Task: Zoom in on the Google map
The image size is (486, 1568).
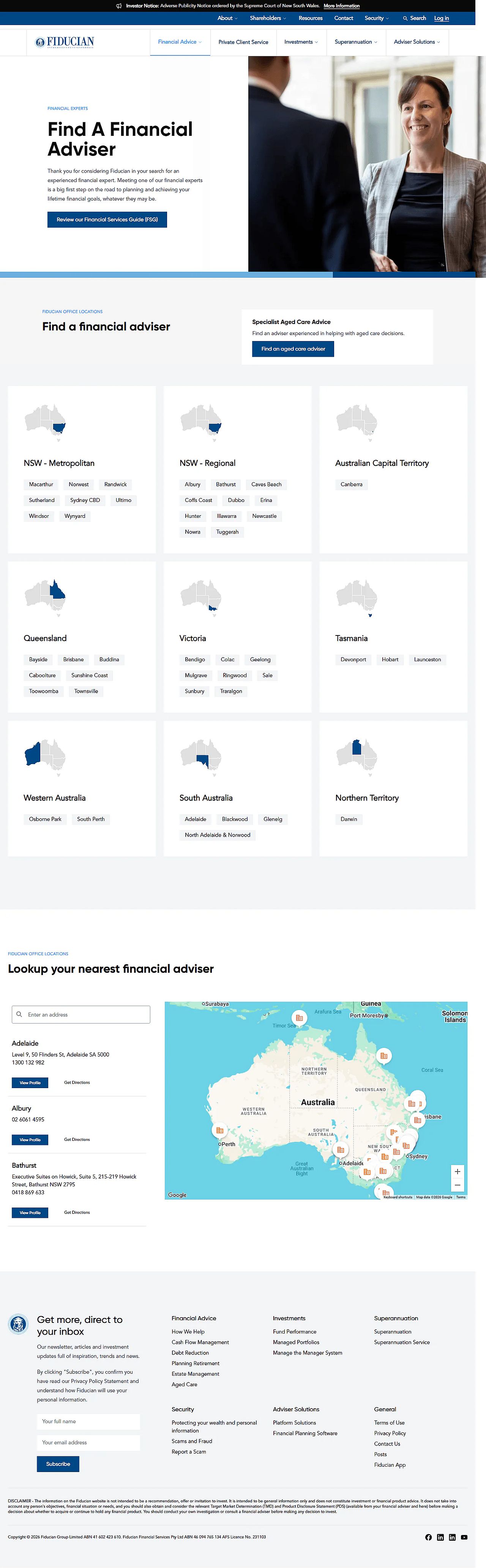Action: (458, 1171)
